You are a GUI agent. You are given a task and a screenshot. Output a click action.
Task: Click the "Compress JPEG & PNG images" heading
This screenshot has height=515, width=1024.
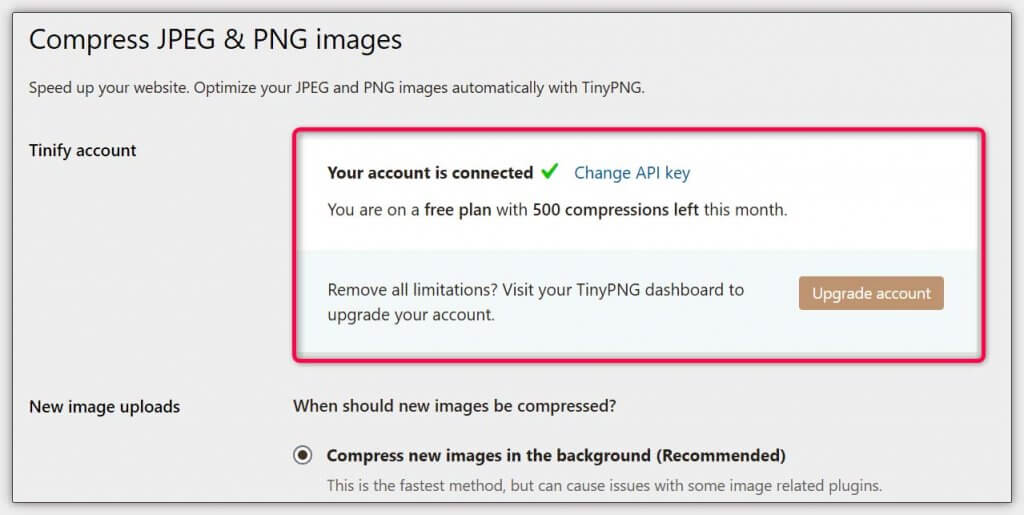pos(215,40)
